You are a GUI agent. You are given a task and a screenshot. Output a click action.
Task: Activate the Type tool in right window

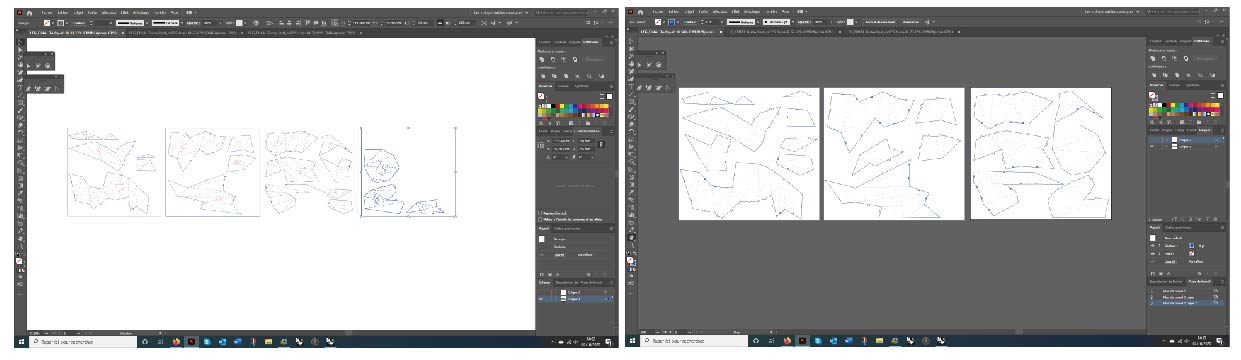[632, 88]
